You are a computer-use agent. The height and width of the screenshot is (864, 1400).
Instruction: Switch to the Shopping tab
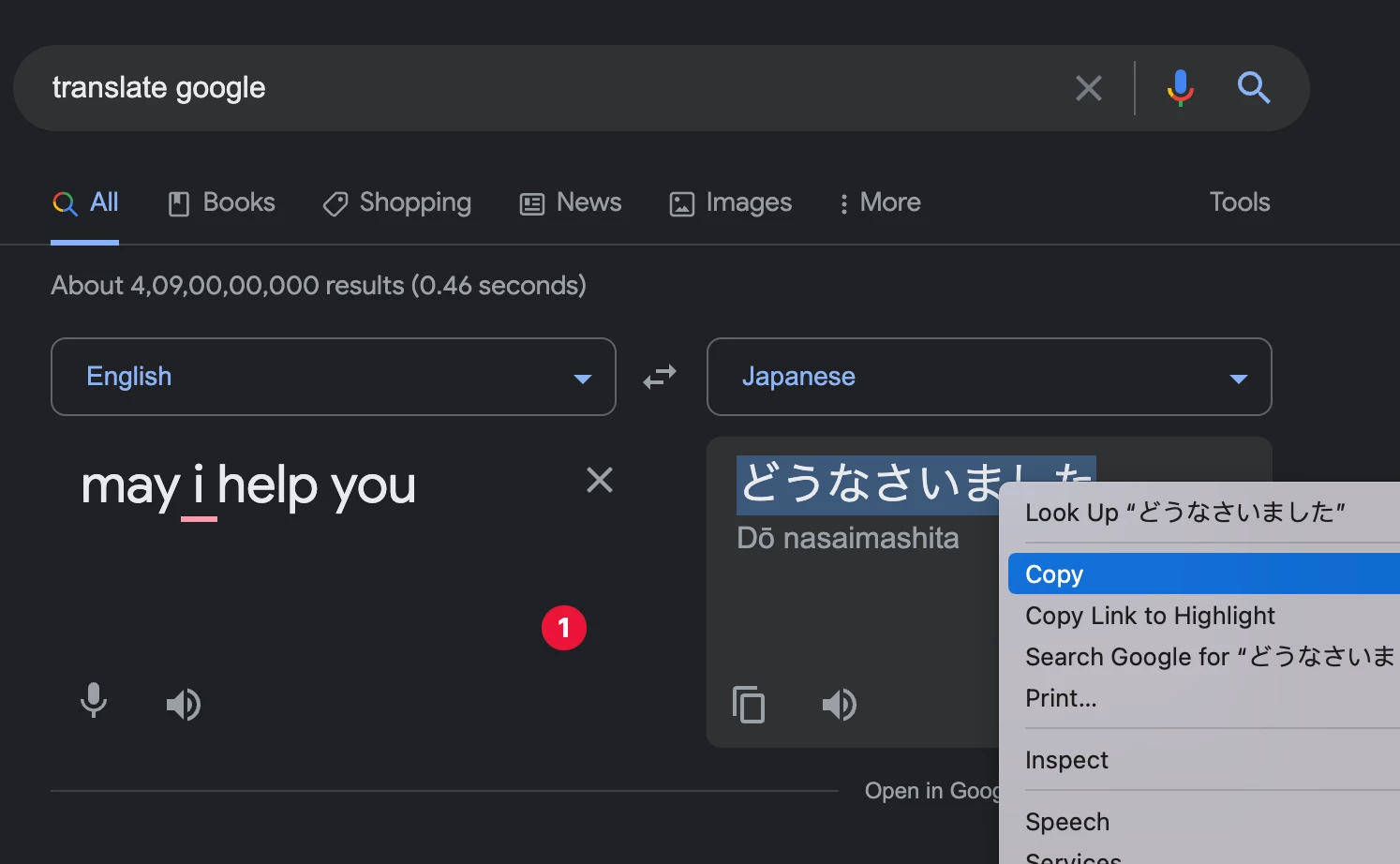pyautogui.click(x=397, y=202)
